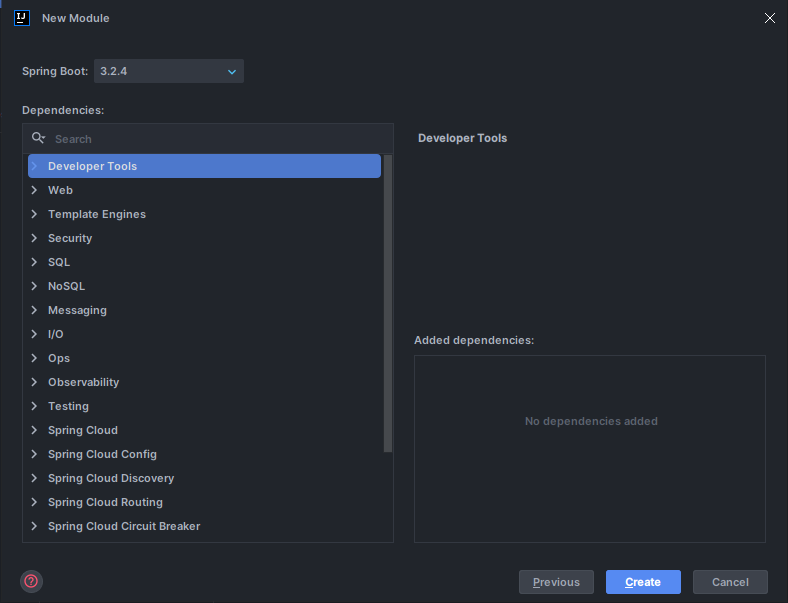Screen dimensions: 788x603
Task: Select the Ops tree item
Action: 59,358
